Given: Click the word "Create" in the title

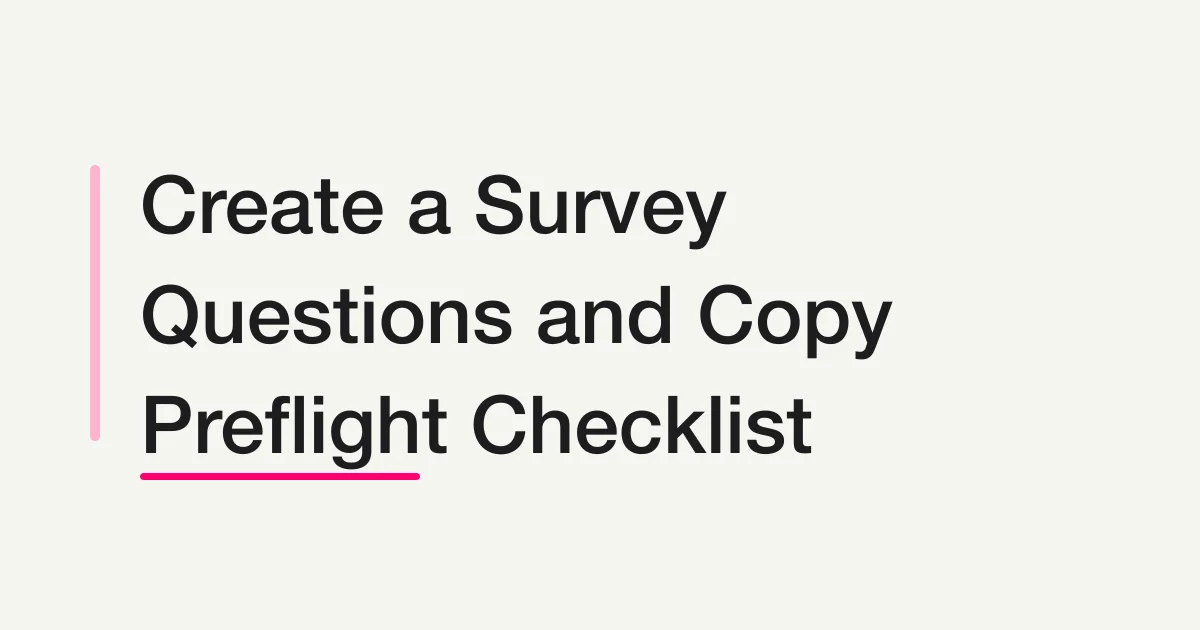Looking at the screenshot, I should [x=262, y=204].
